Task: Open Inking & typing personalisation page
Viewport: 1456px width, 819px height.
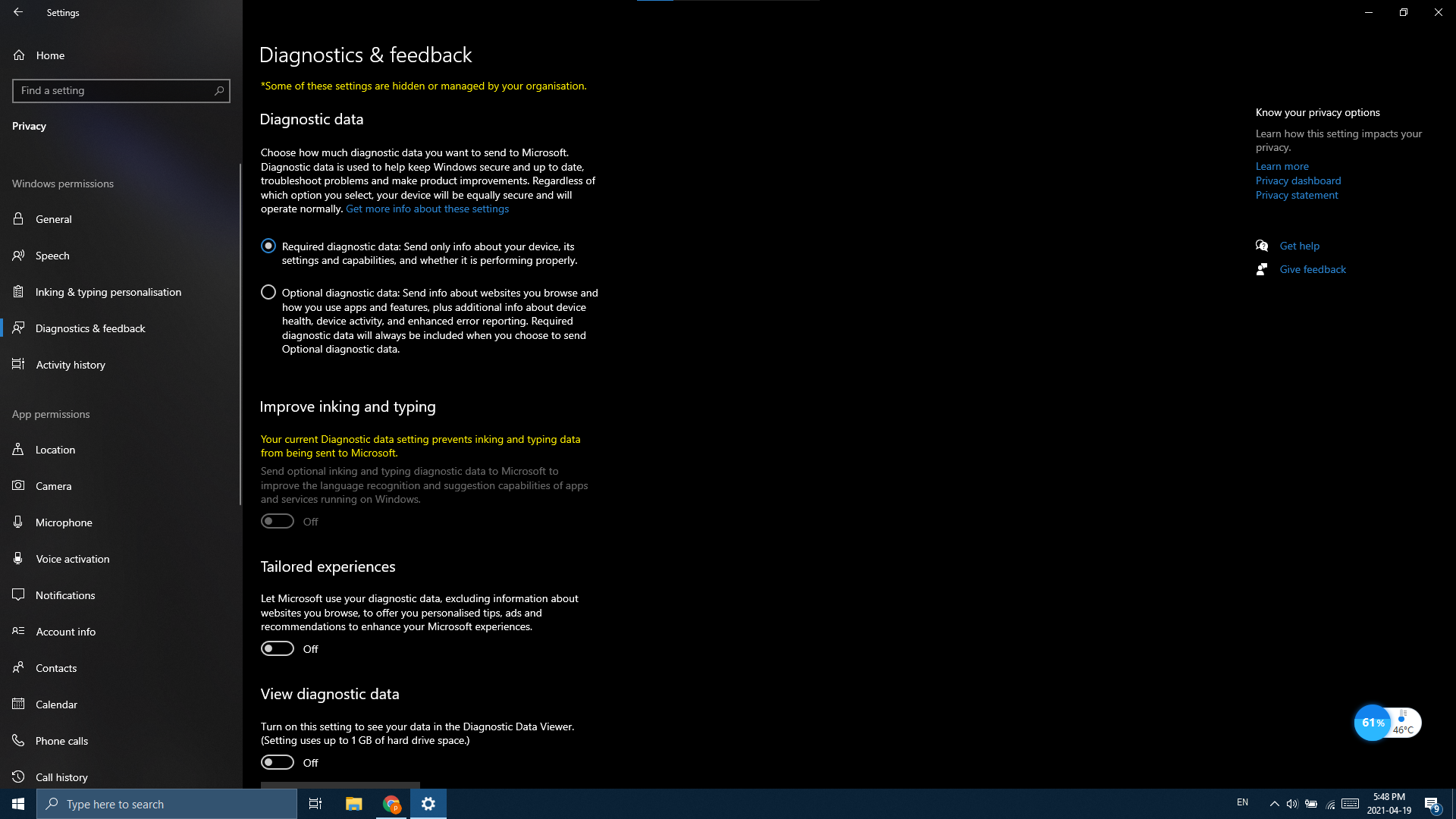Action: [108, 292]
